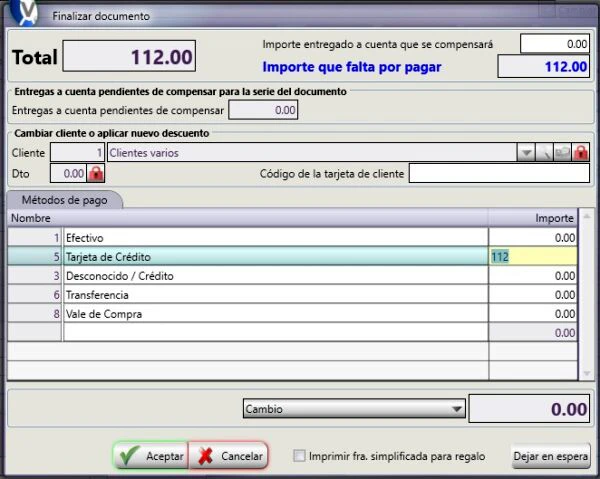Image resolution: width=600 pixels, height=479 pixels.
Task: Click the red lock icon in Cliente row
Action: [580, 153]
